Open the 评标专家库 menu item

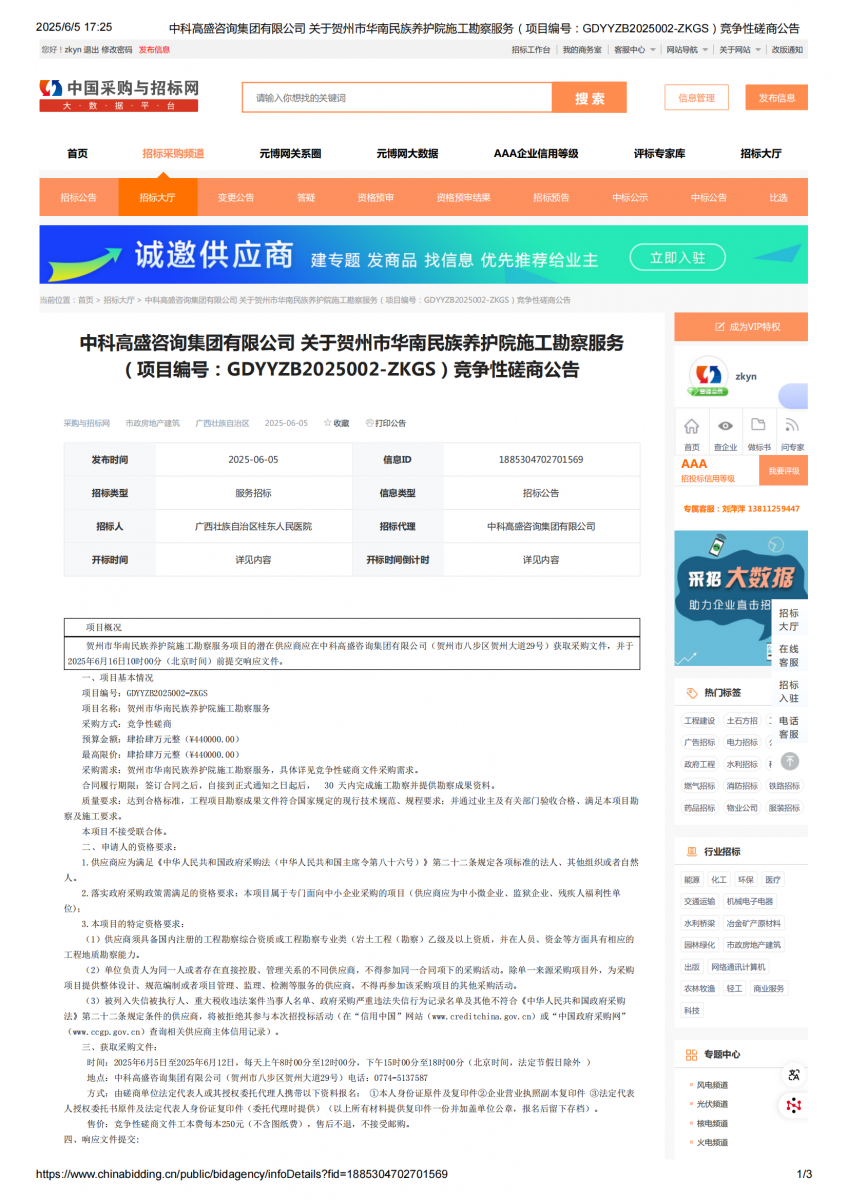coord(660,154)
